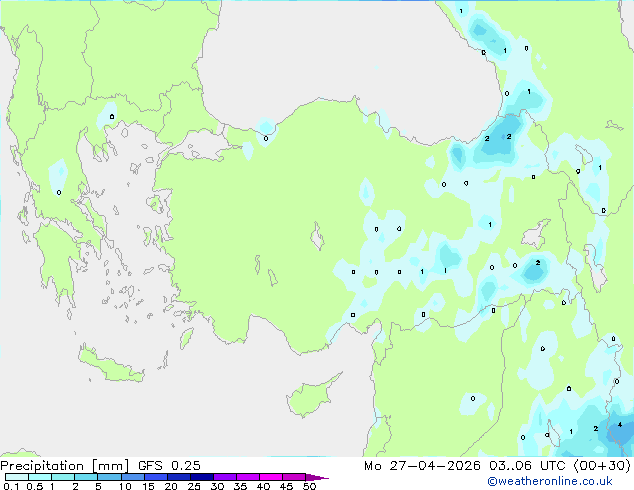Click the 'Mo 27-04-2026' date text
The height and width of the screenshot is (490, 634).
point(422,466)
